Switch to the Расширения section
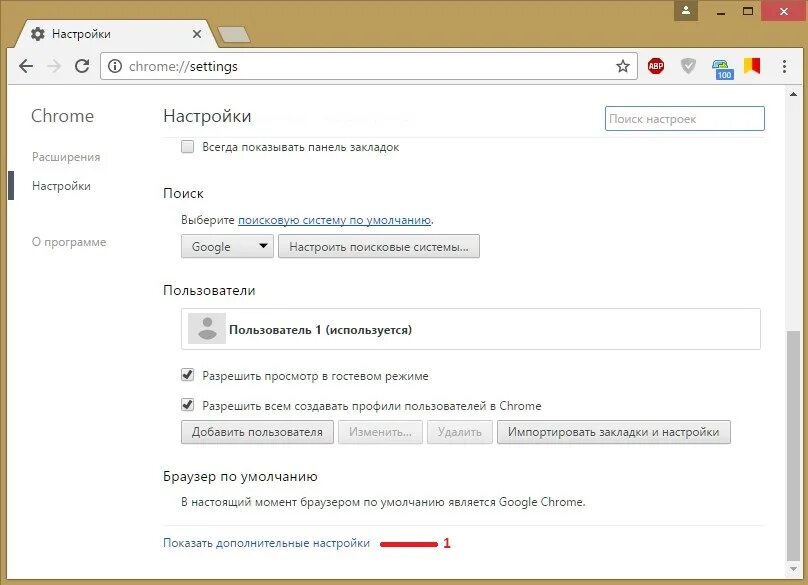 (69, 156)
